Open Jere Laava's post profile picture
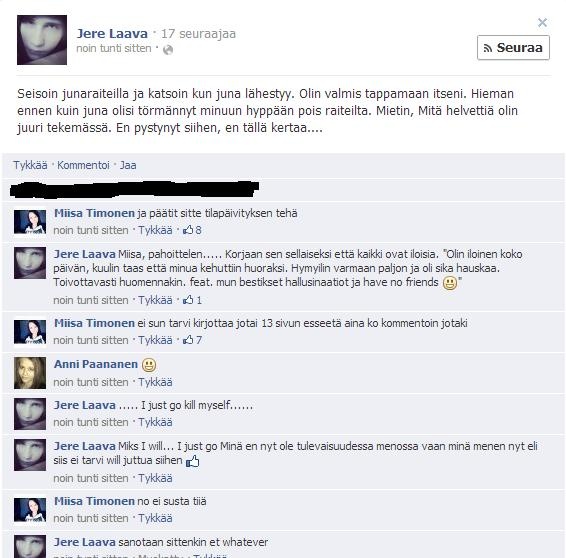 (42, 40)
